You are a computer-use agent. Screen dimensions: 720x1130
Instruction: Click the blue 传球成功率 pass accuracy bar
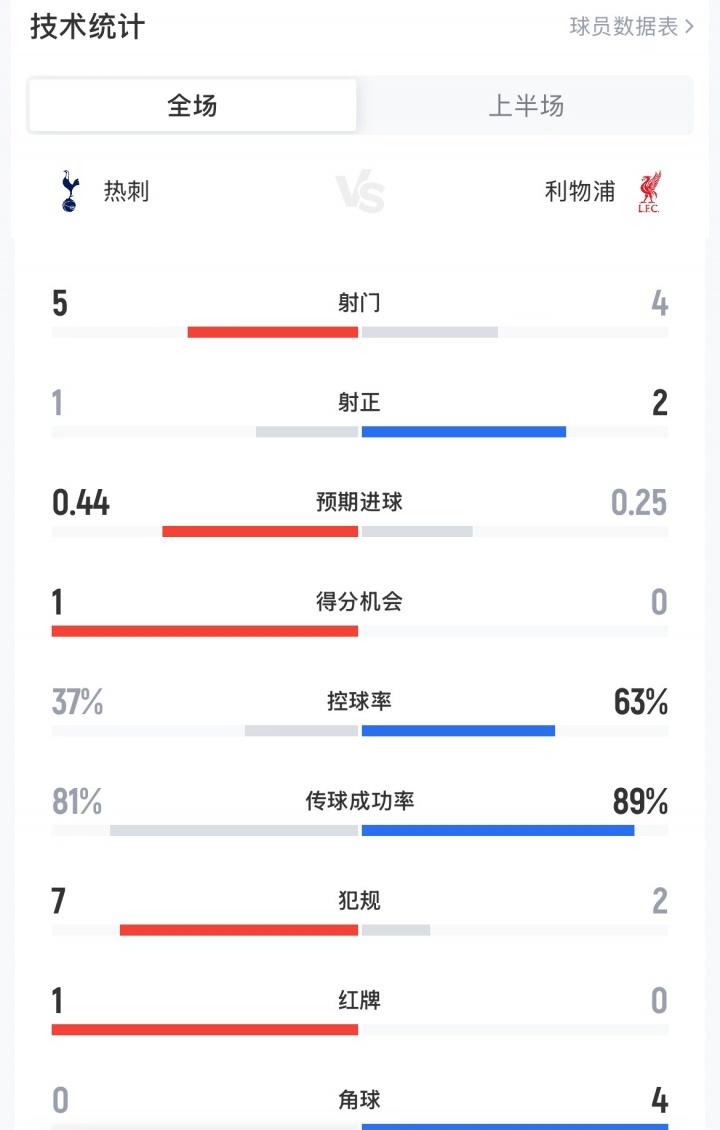(x=498, y=830)
